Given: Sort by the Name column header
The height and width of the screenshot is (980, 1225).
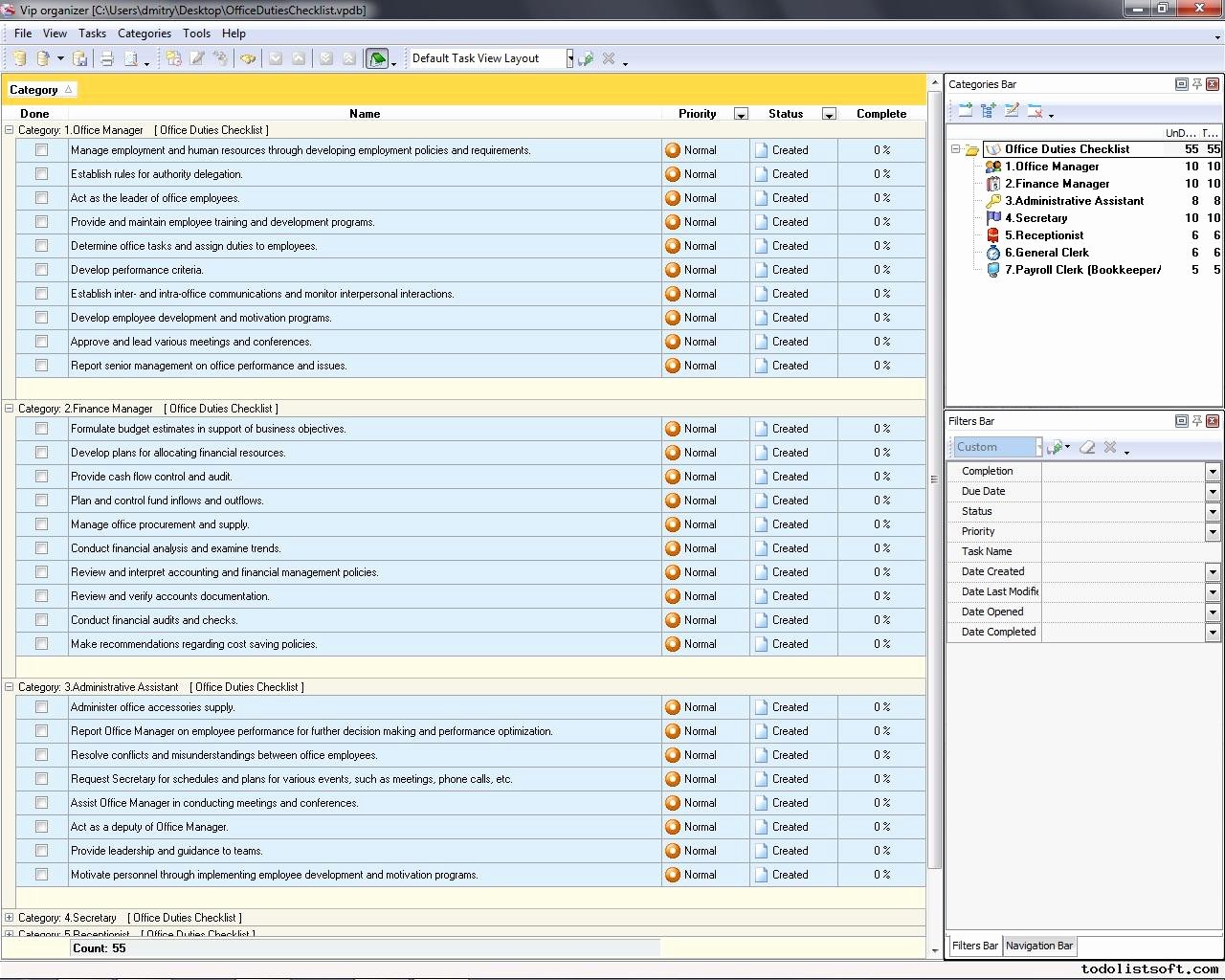Looking at the screenshot, I should tap(365, 114).
